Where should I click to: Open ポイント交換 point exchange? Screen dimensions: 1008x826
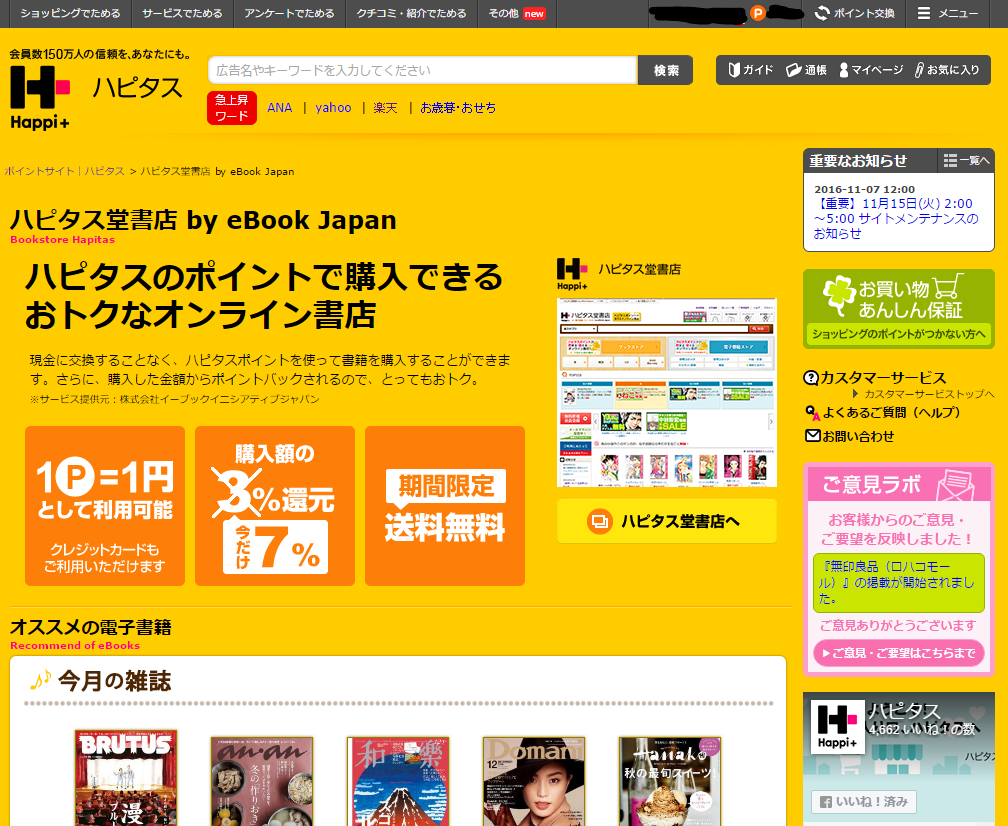(x=854, y=13)
